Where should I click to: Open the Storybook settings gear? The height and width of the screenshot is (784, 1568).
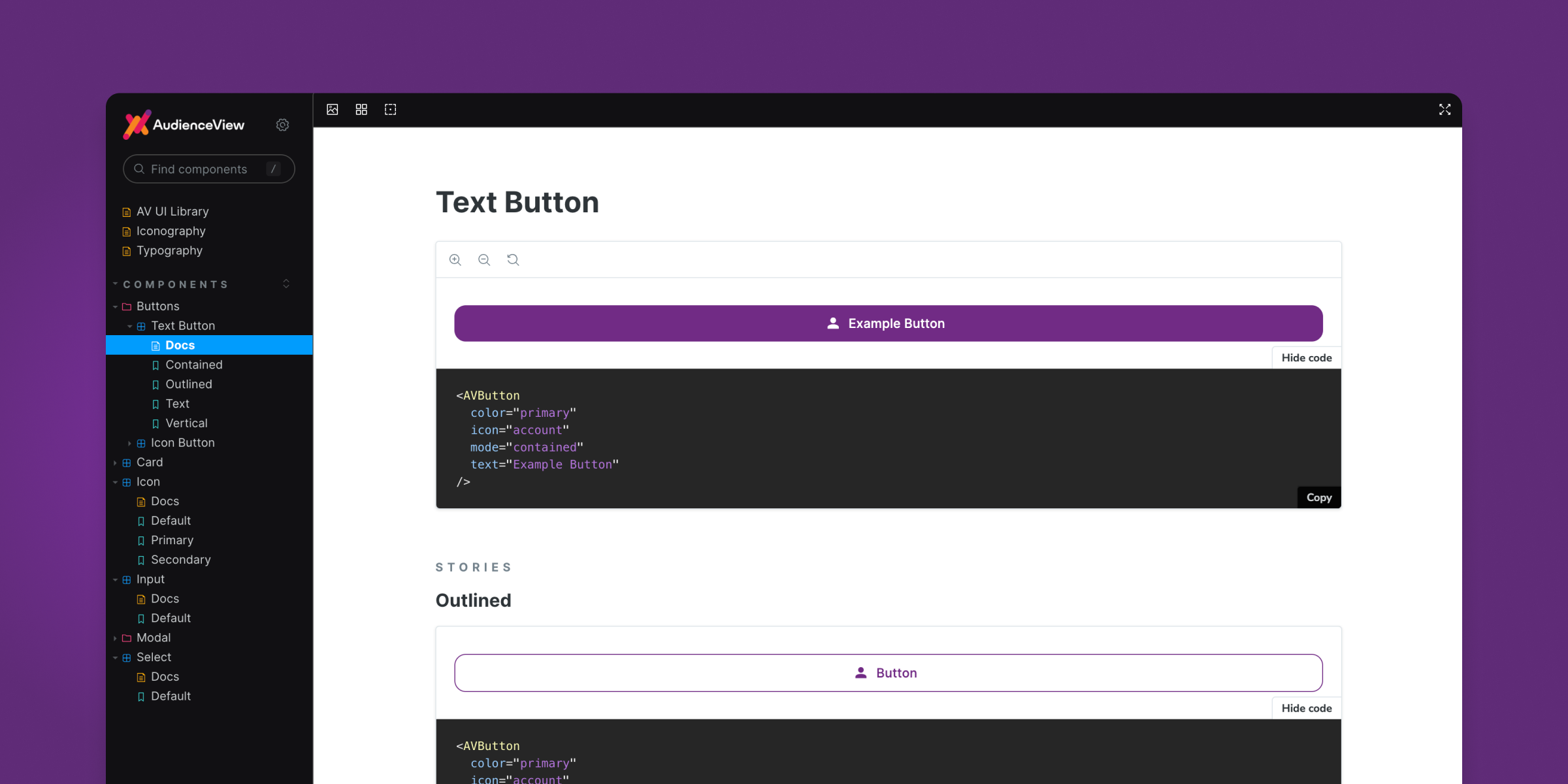282,125
